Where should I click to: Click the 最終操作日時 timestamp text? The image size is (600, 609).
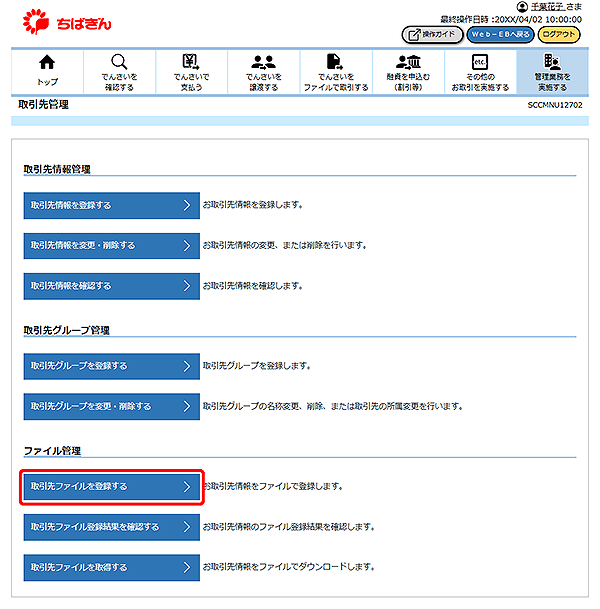511,19
